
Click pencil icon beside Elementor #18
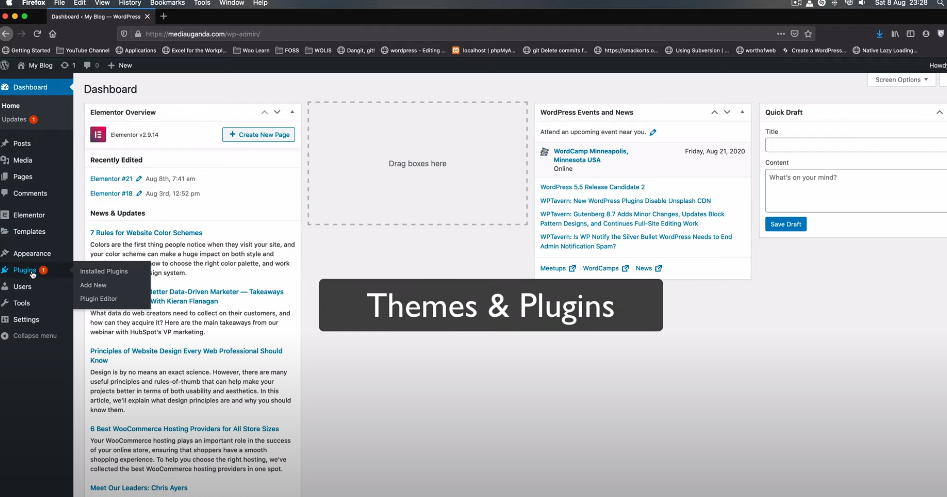139,194
